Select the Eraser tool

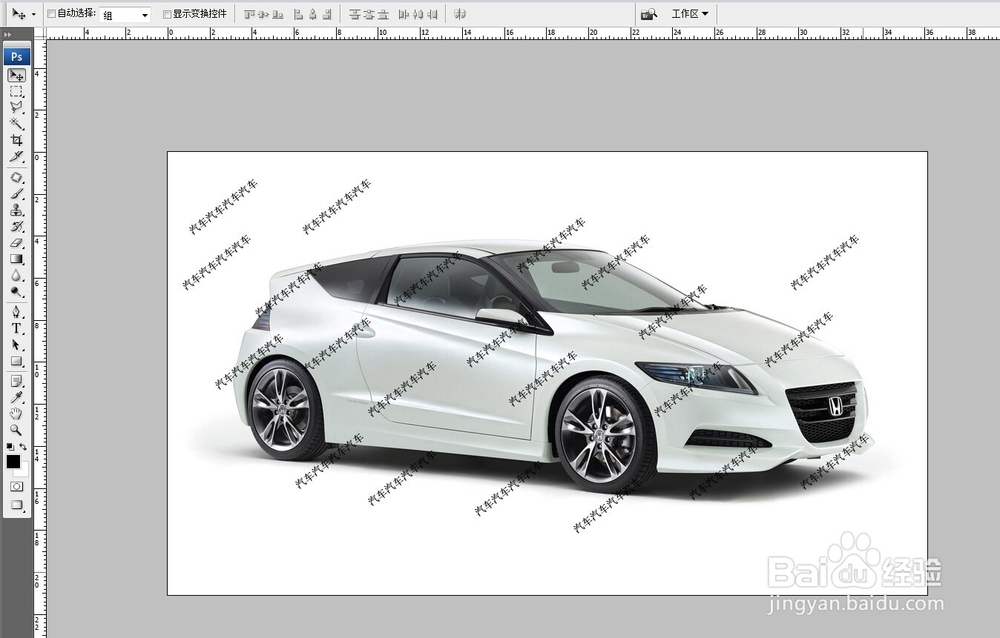(17, 243)
